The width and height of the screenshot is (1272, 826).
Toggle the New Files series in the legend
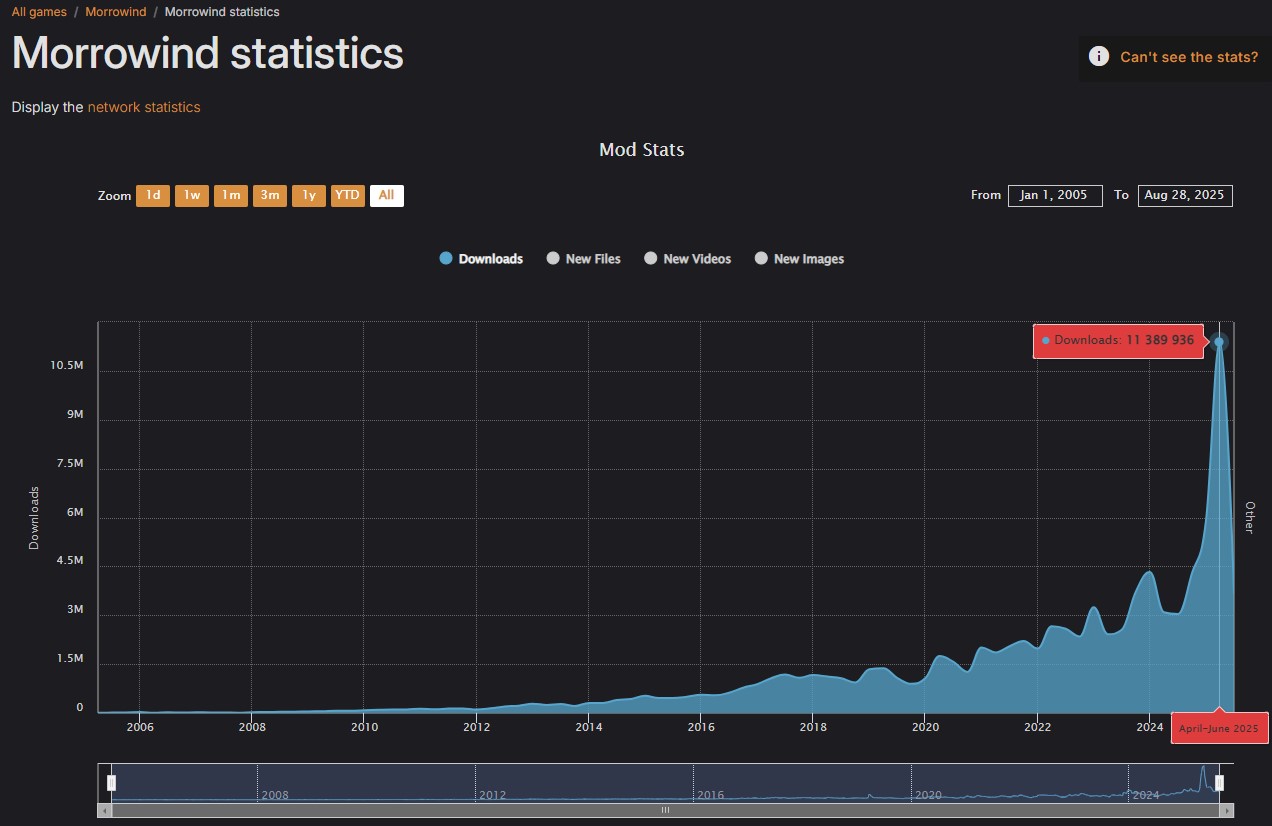583,259
